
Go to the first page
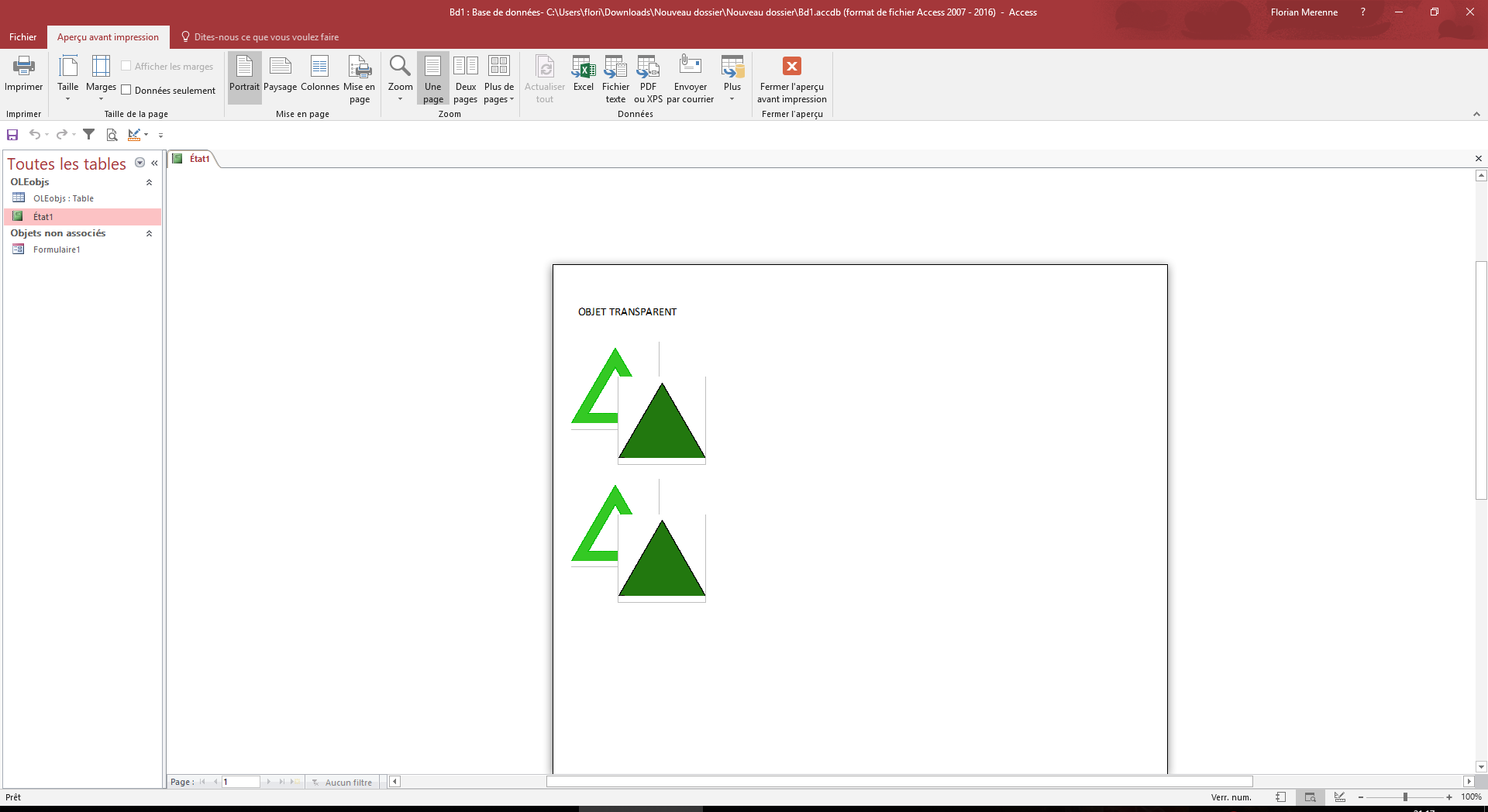(203, 782)
